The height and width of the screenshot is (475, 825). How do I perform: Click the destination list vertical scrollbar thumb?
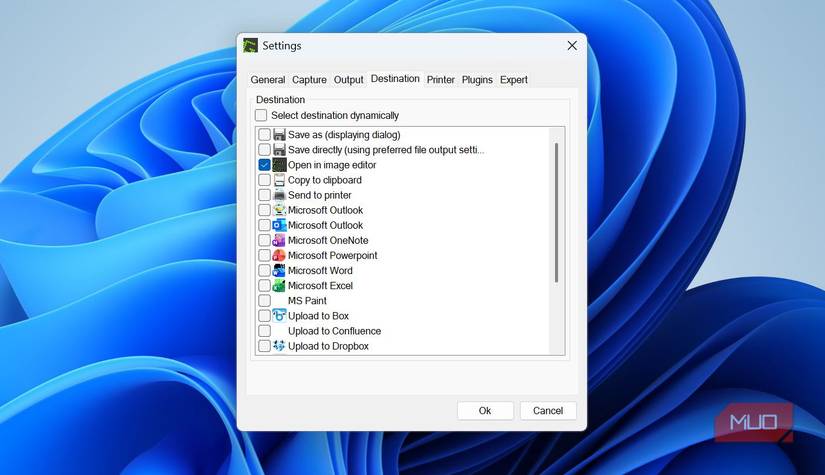point(556,213)
